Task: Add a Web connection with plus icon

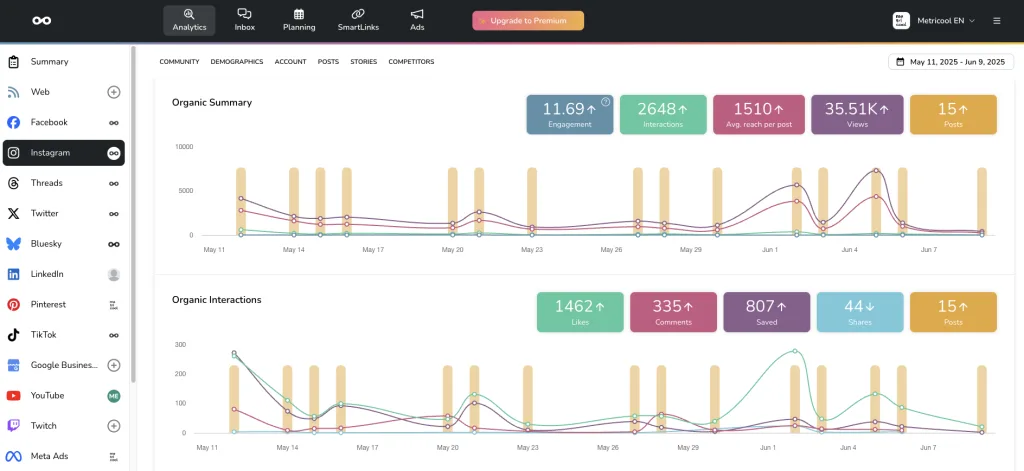Action: (x=114, y=92)
